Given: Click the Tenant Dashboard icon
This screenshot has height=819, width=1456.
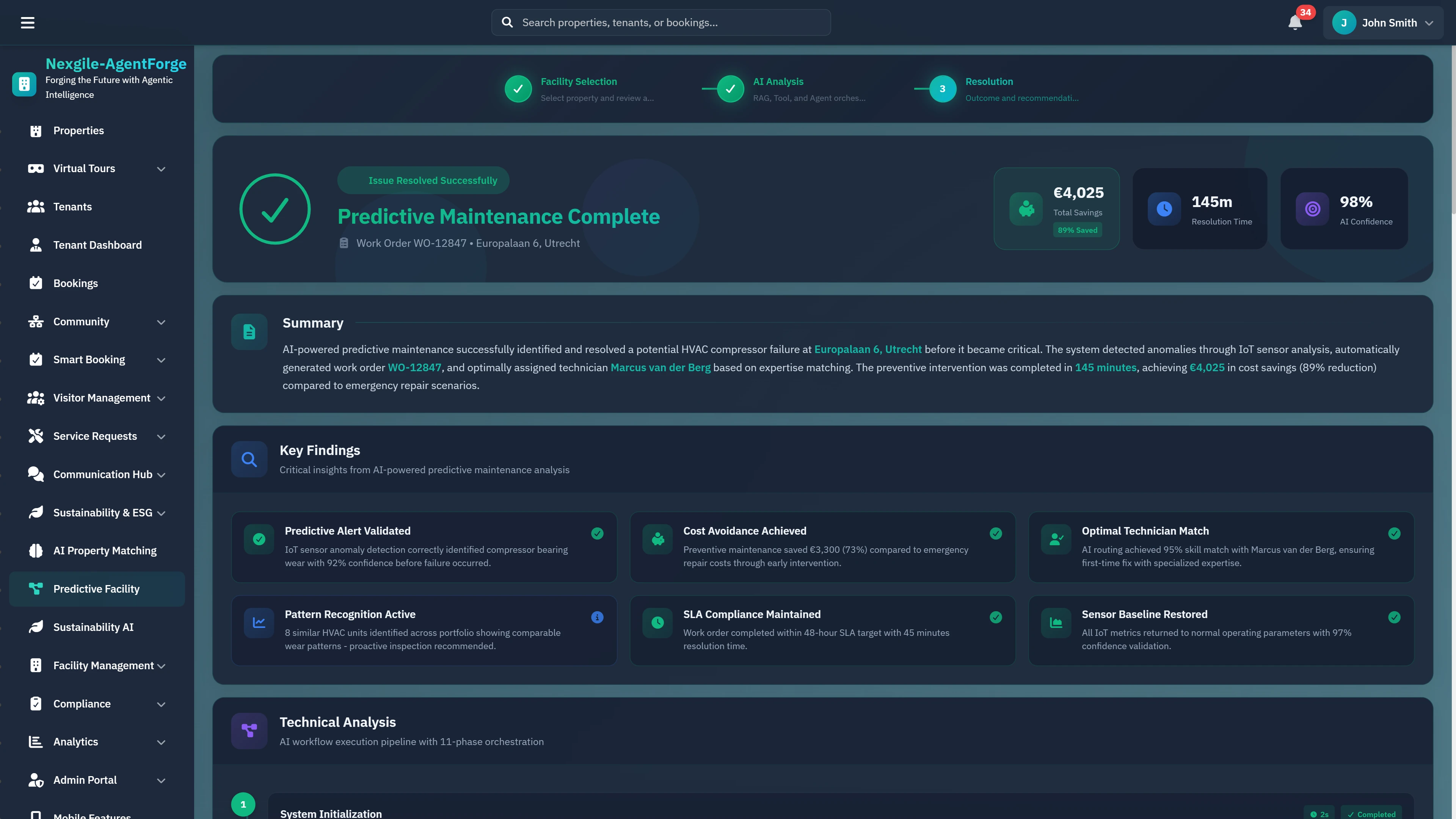Looking at the screenshot, I should [x=36, y=245].
